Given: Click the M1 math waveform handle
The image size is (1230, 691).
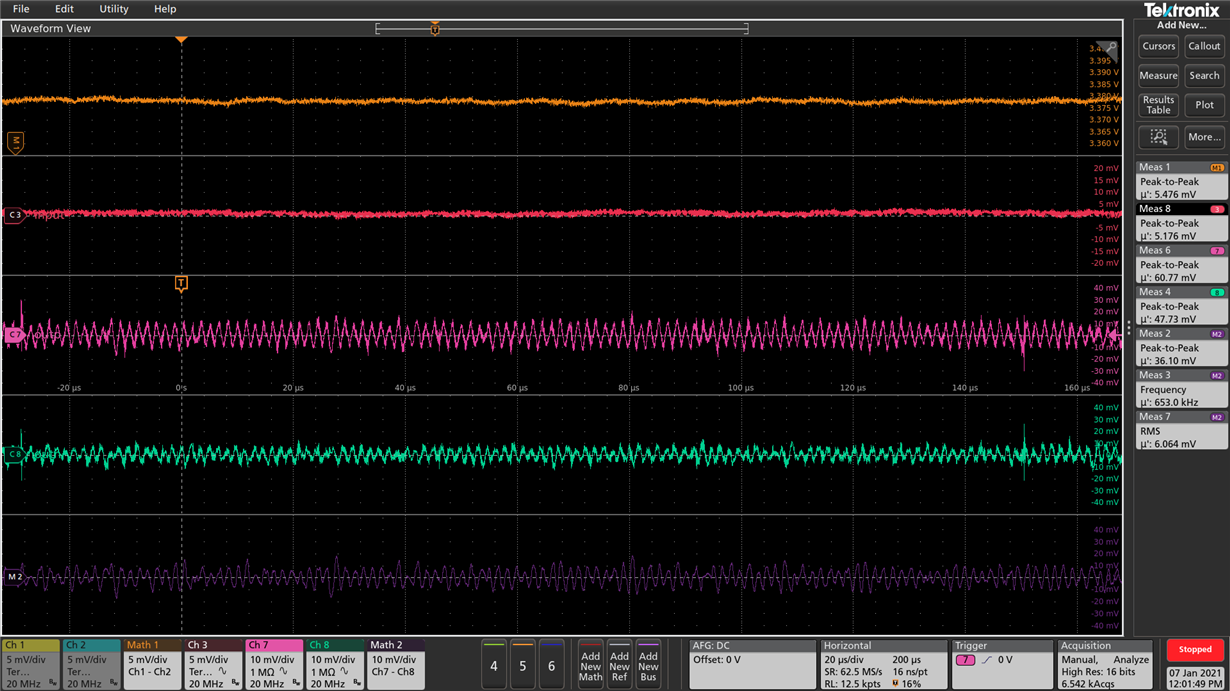Looking at the screenshot, I should click(15, 142).
